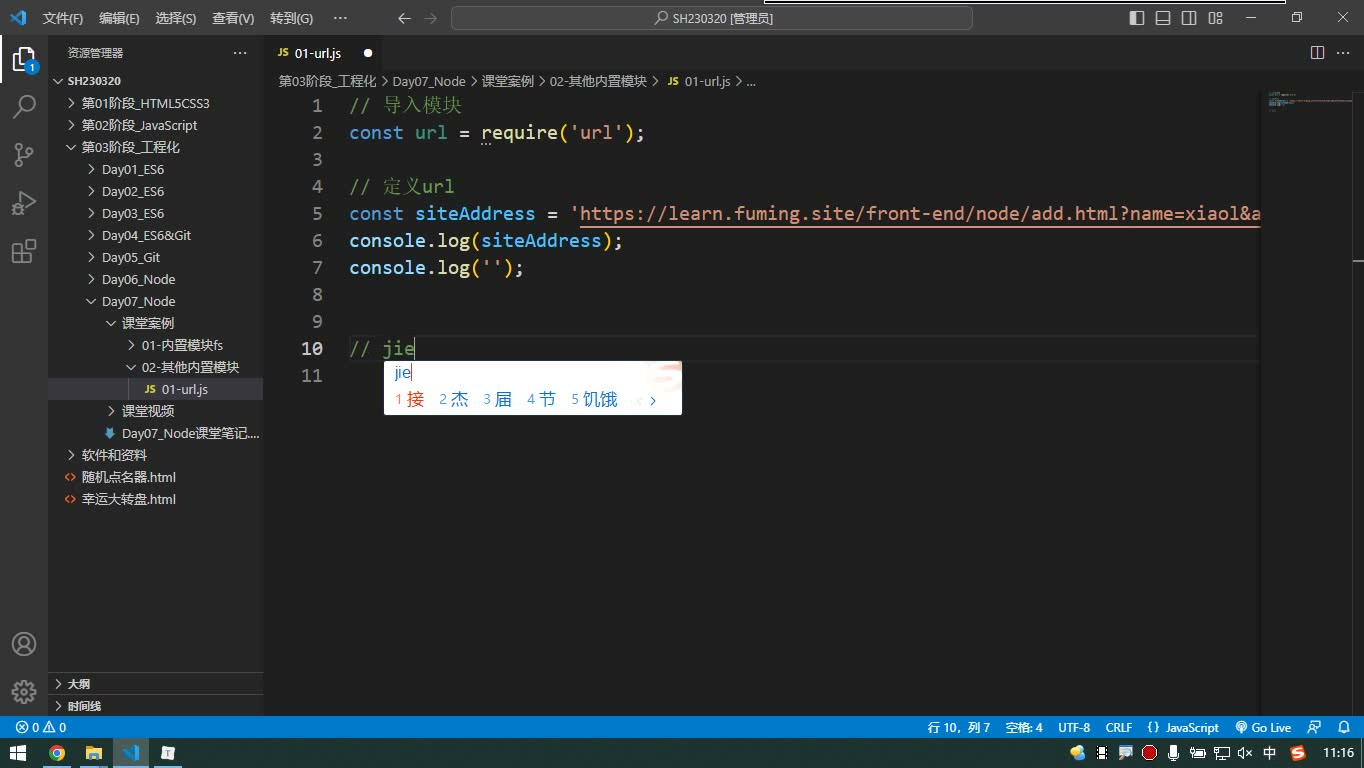The width and height of the screenshot is (1364, 768).
Task: Choose candidate 杰 in the IME popup
Action: 454,399
